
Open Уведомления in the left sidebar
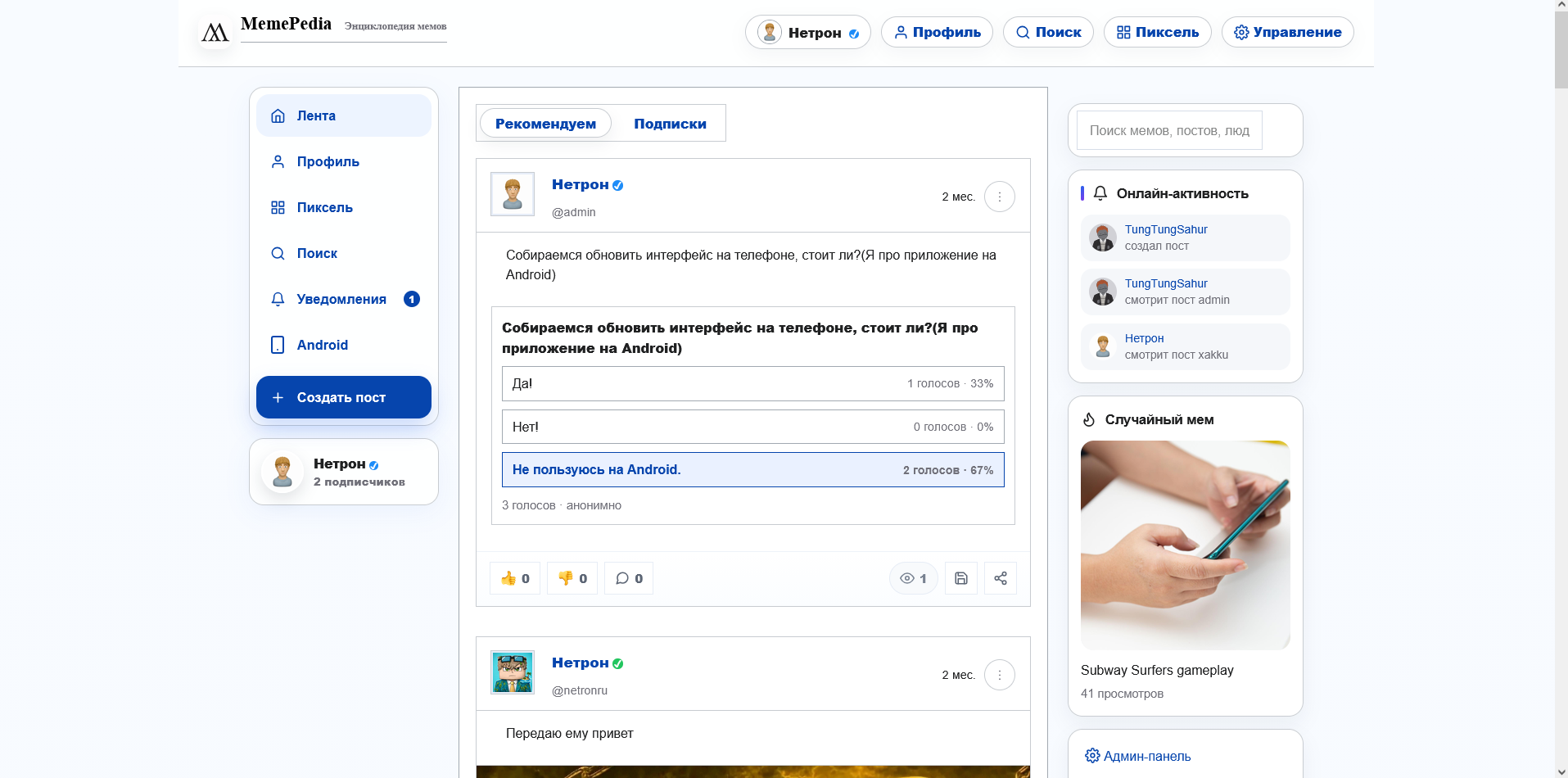[x=344, y=299]
